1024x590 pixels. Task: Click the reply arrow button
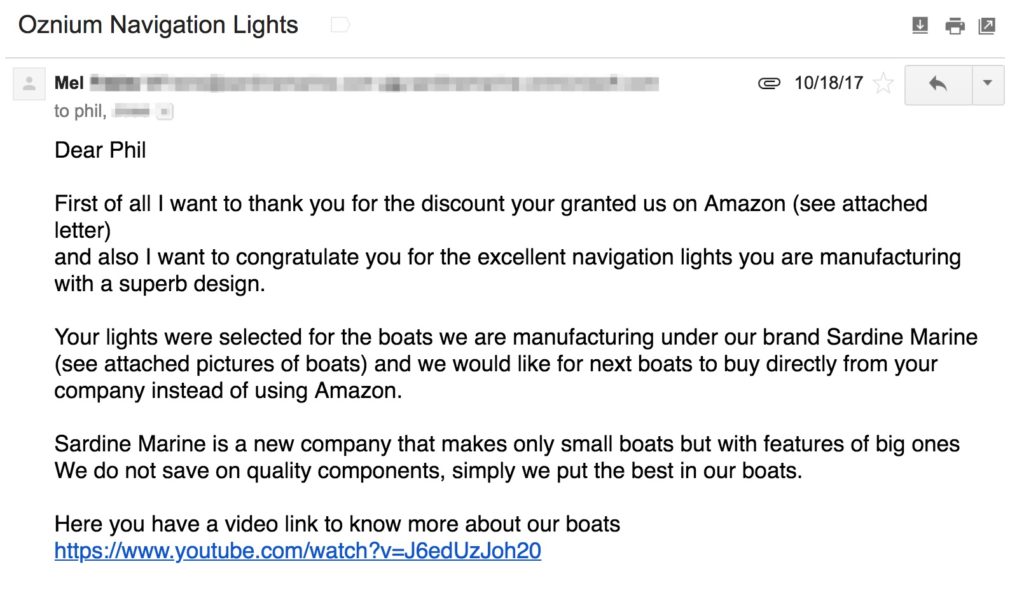[x=938, y=84]
